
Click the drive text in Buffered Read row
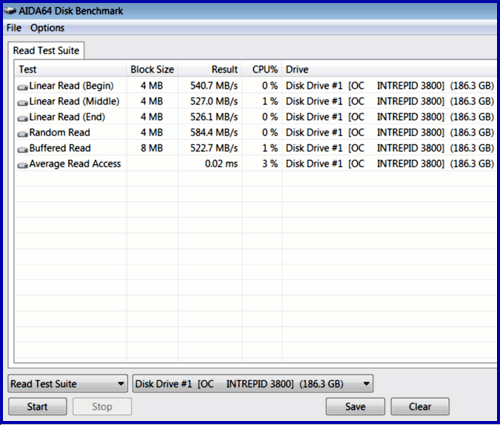(390, 148)
